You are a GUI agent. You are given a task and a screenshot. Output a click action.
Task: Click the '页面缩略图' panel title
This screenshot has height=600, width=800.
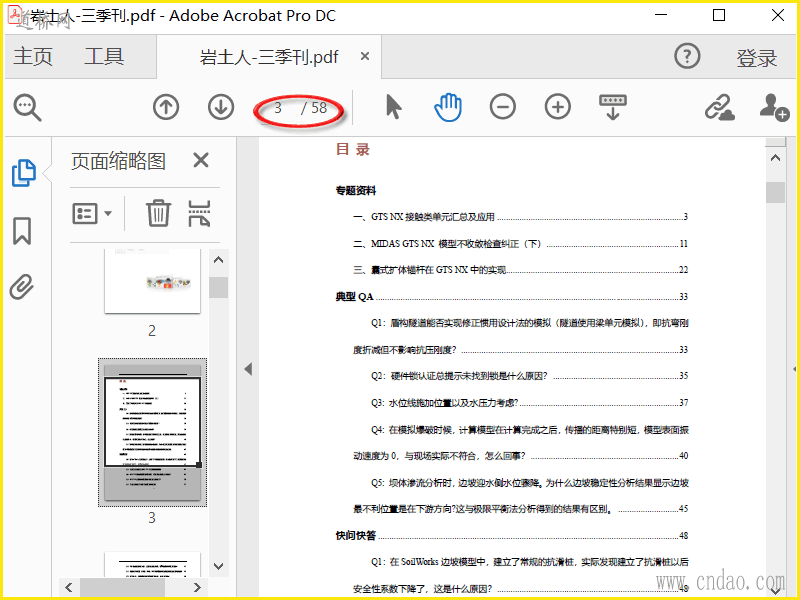(118, 161)
